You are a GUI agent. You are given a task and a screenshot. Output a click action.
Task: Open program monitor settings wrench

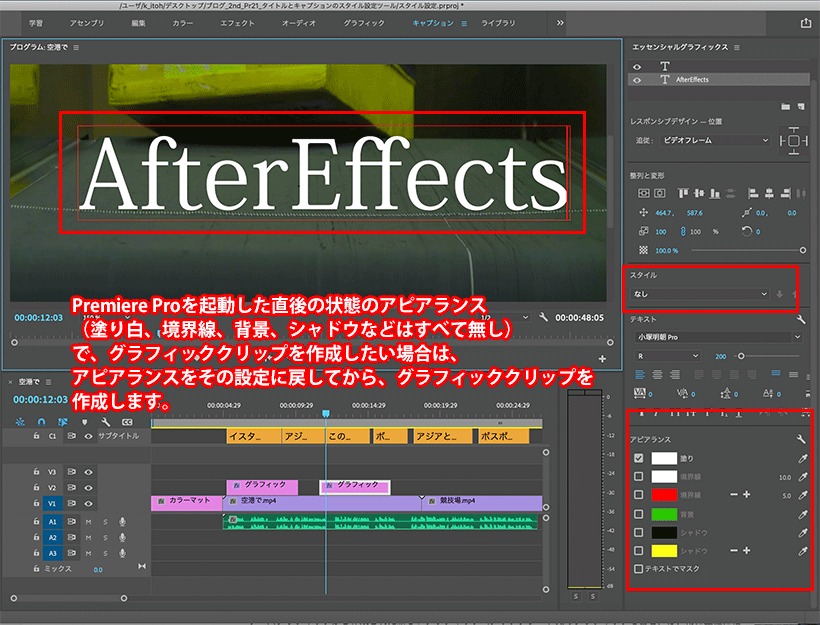click(x=543, y=317)
